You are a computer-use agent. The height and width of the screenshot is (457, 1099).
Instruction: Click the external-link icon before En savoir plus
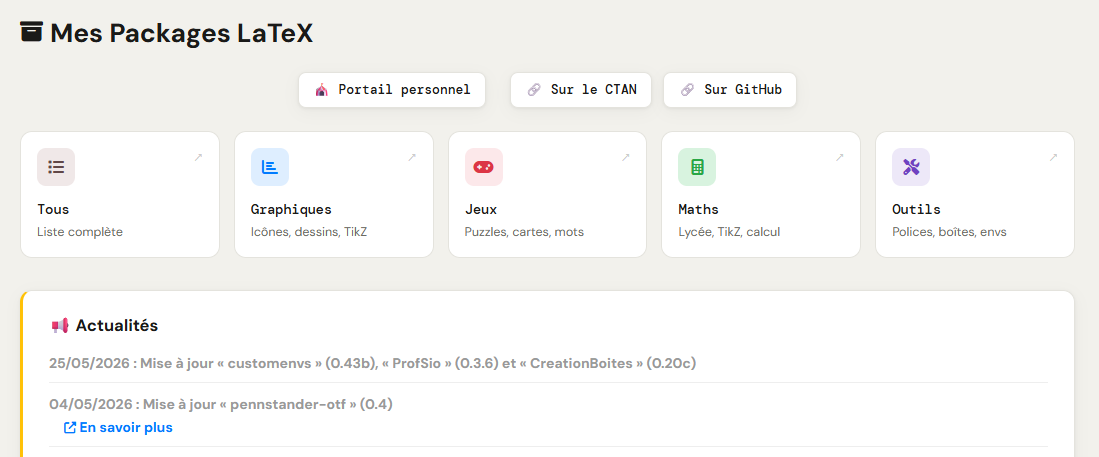[x=69, y=428]
